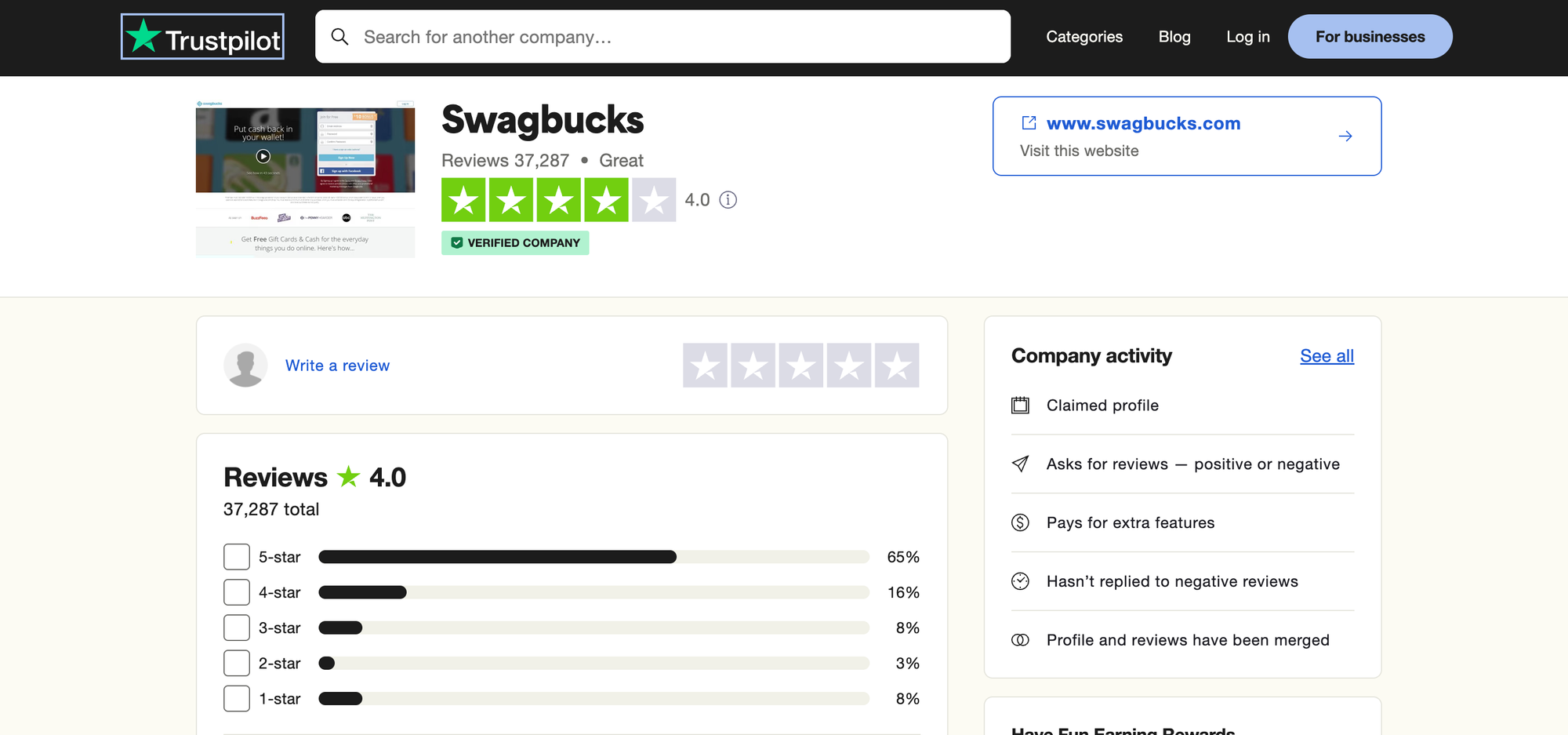Open the Categories menu
1568x735 pixels.
[1084, 36]
